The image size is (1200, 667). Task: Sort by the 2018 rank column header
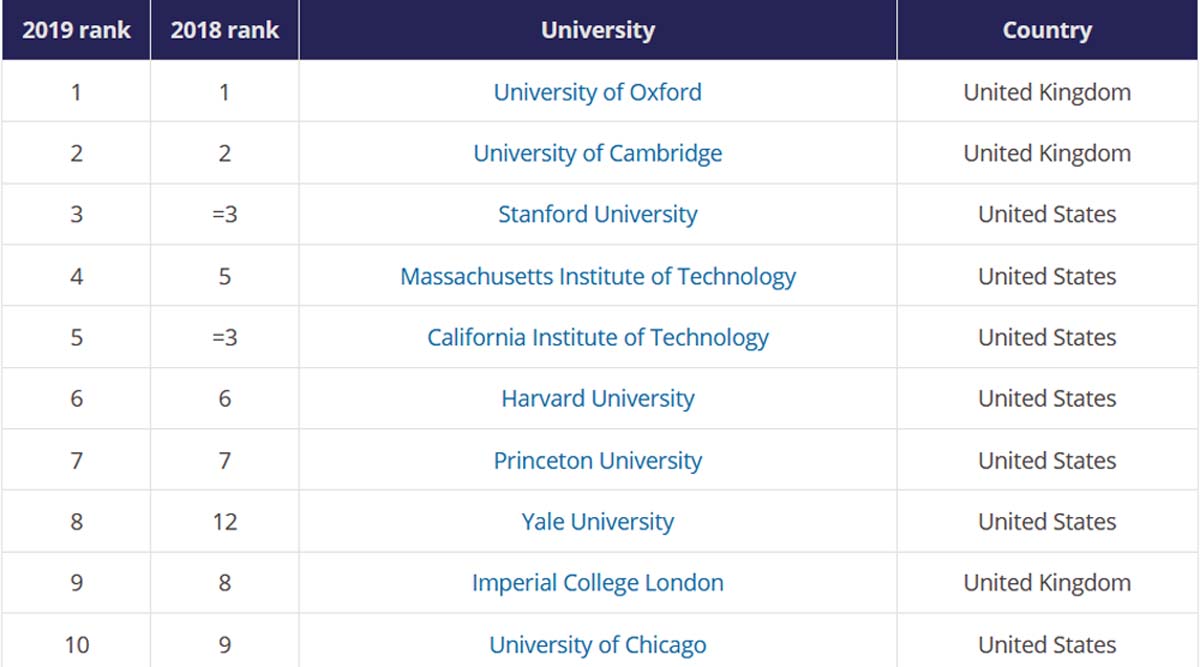225,30
